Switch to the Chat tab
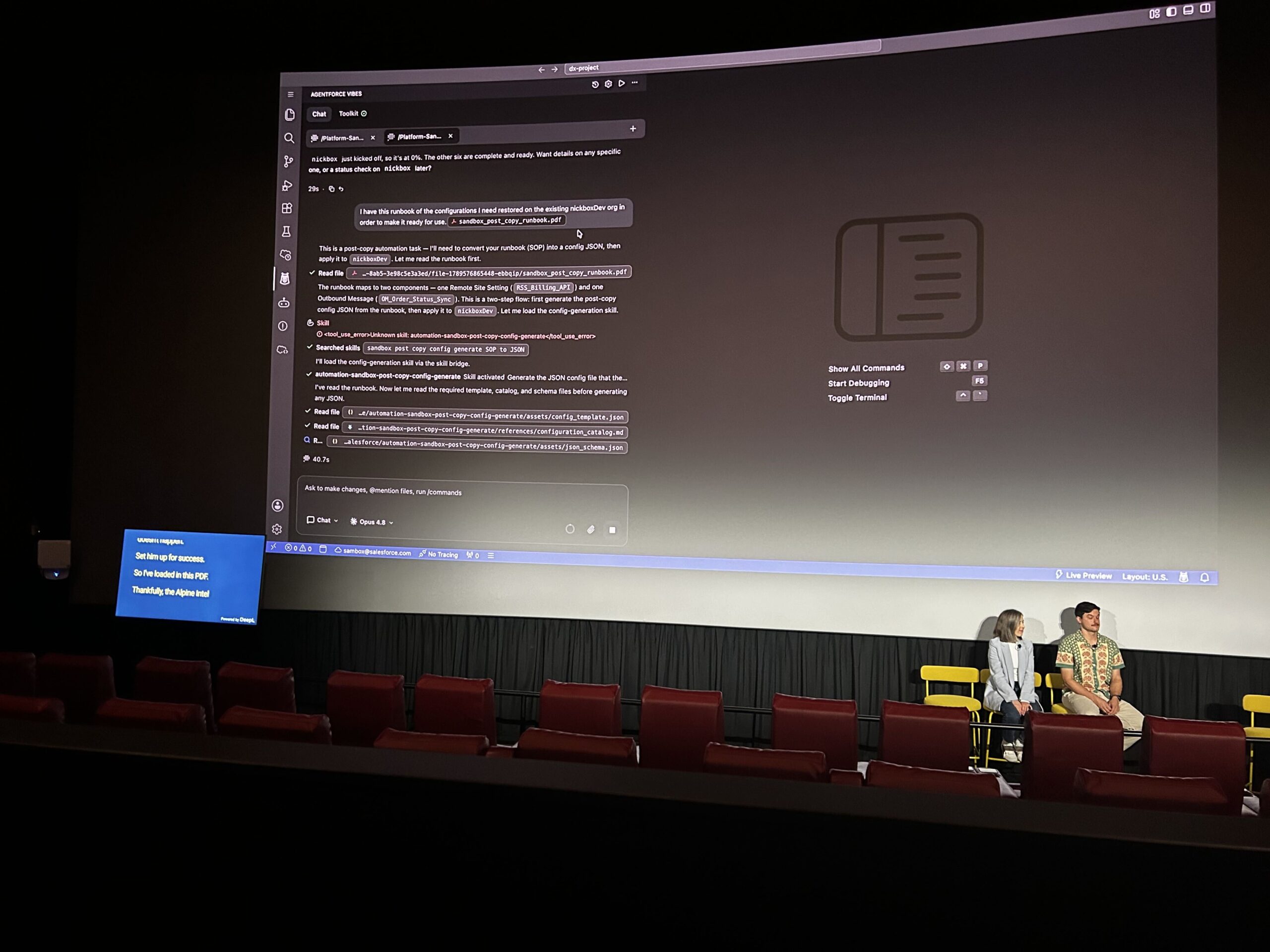 click(x=318, y=114)
